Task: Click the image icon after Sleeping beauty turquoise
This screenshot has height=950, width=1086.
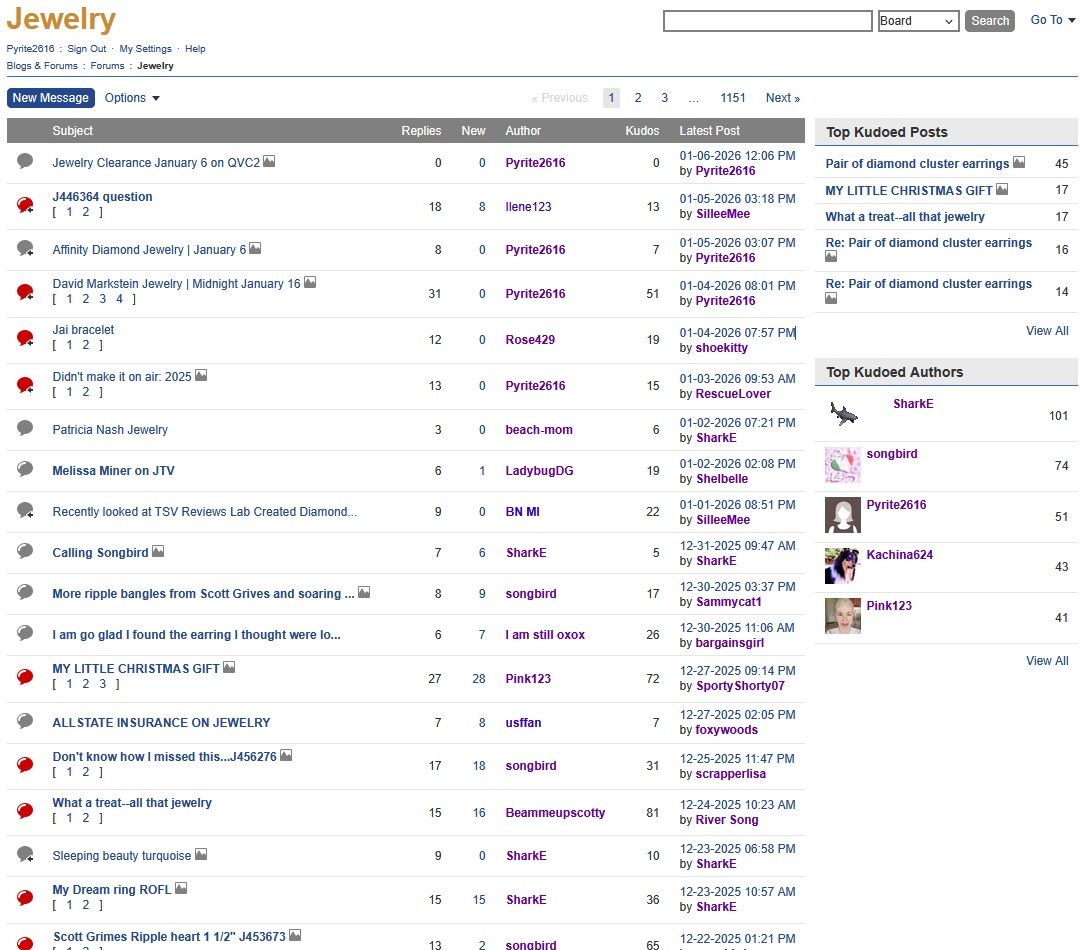Action: click(201, 855)
